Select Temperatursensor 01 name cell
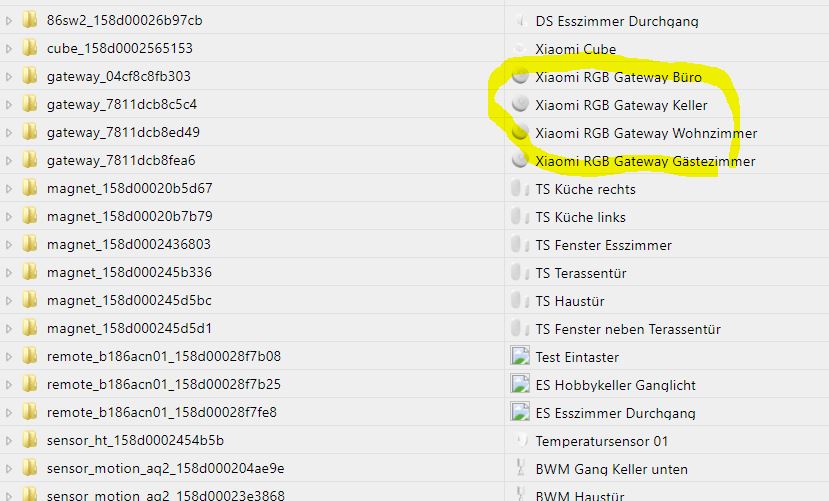 602,441
